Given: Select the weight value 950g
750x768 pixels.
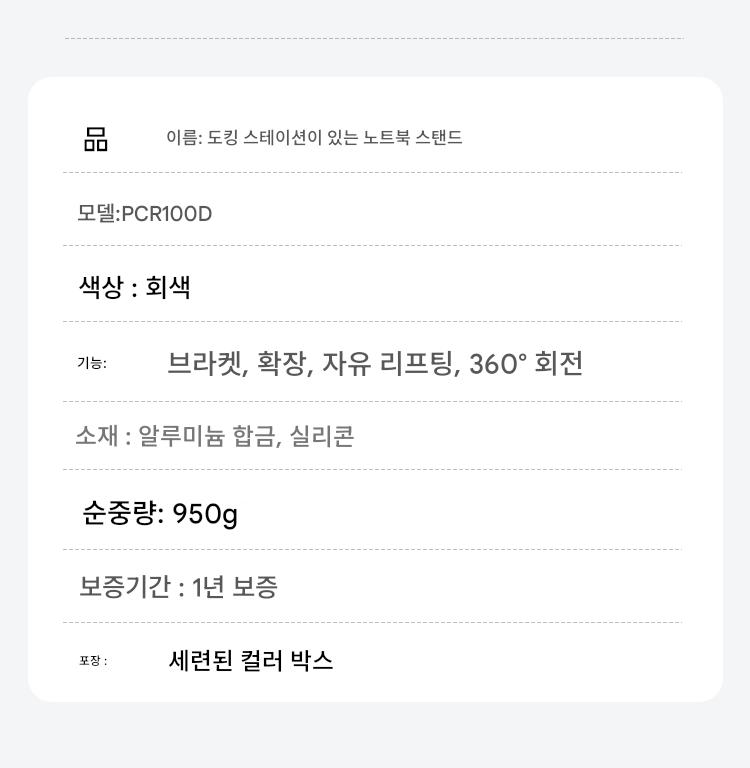Looking at the screenshot, I should pyautogui.click(x=205, y=514).
